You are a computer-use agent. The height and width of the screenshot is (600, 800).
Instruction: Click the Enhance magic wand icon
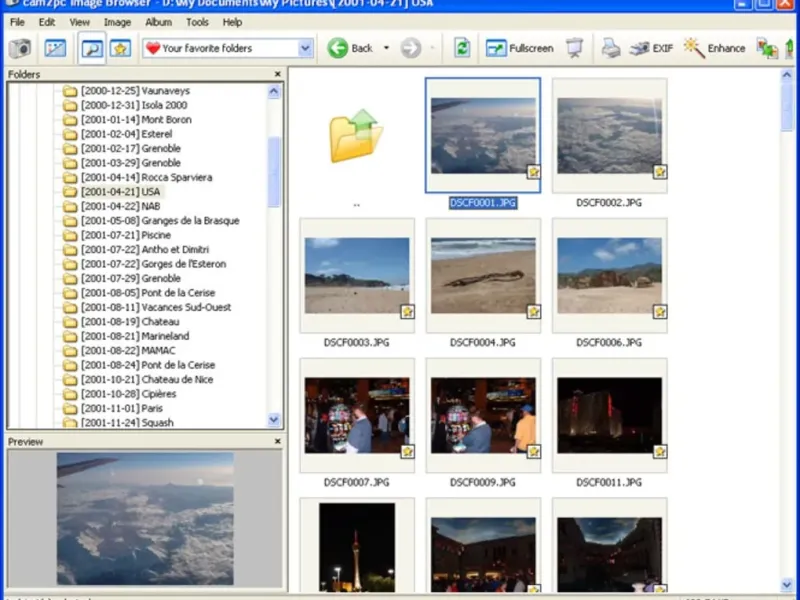[694, 48]
